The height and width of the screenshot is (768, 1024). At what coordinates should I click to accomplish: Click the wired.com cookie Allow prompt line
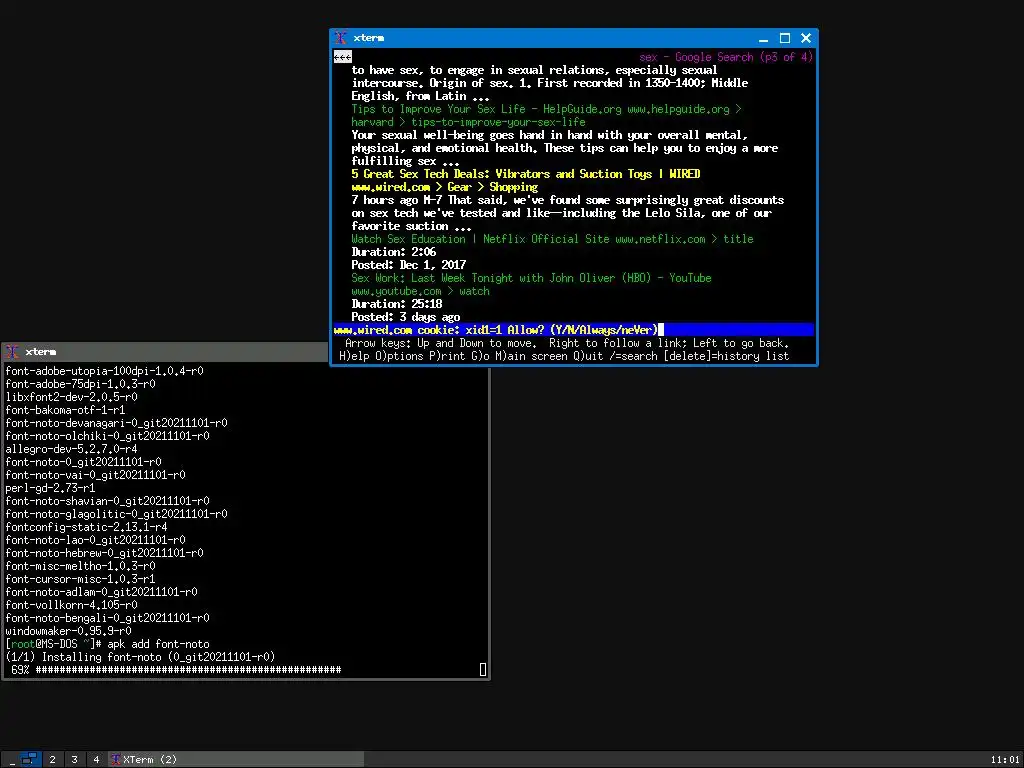pyautogui.click(x=573, y=330)
